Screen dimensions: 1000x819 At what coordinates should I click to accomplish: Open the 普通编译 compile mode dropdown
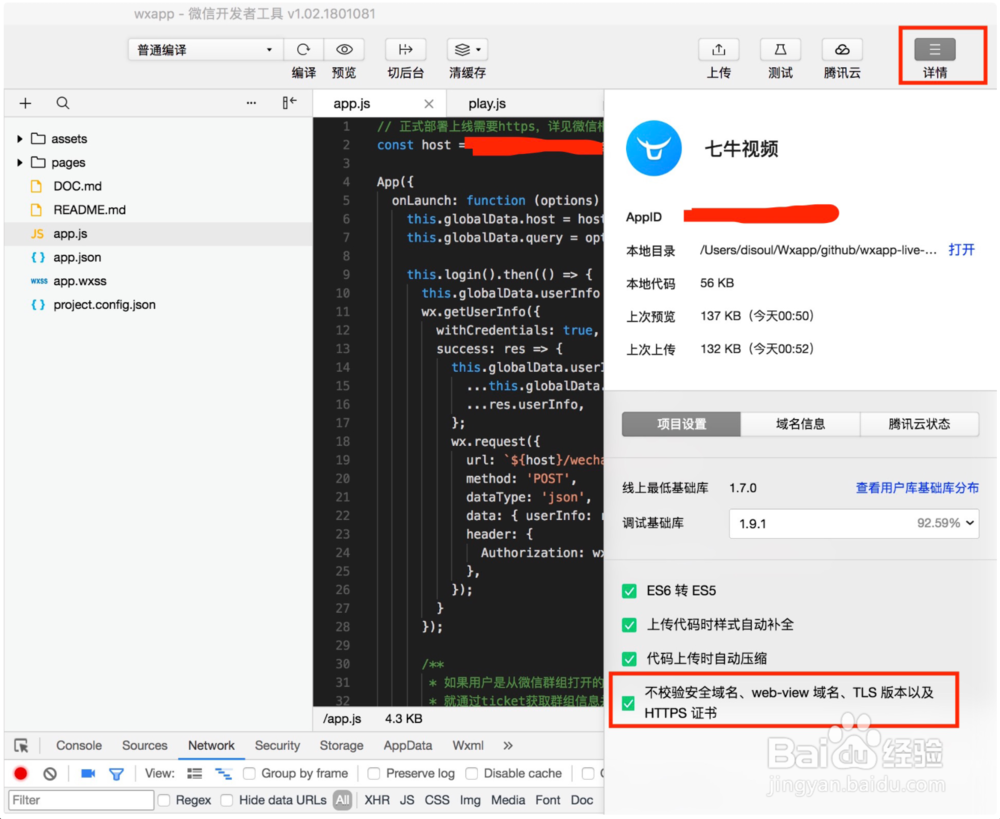click(x=205, y=50)
